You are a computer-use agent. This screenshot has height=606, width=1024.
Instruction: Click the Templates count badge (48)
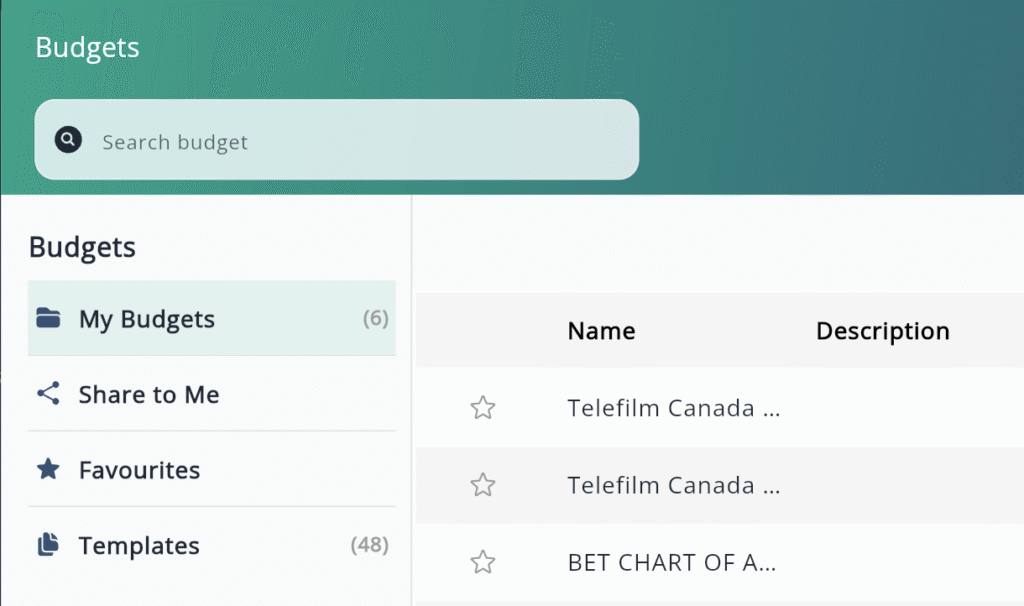tap(369, 545)
